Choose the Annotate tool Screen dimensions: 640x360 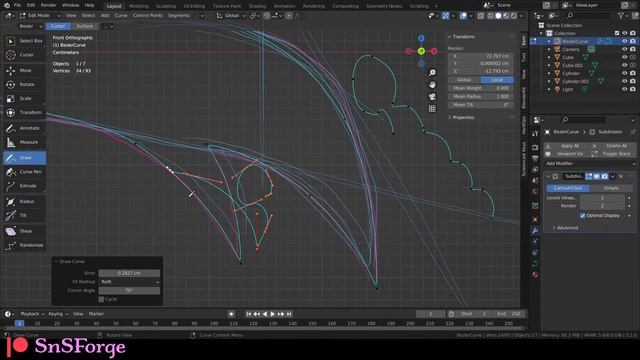point(24,128)
